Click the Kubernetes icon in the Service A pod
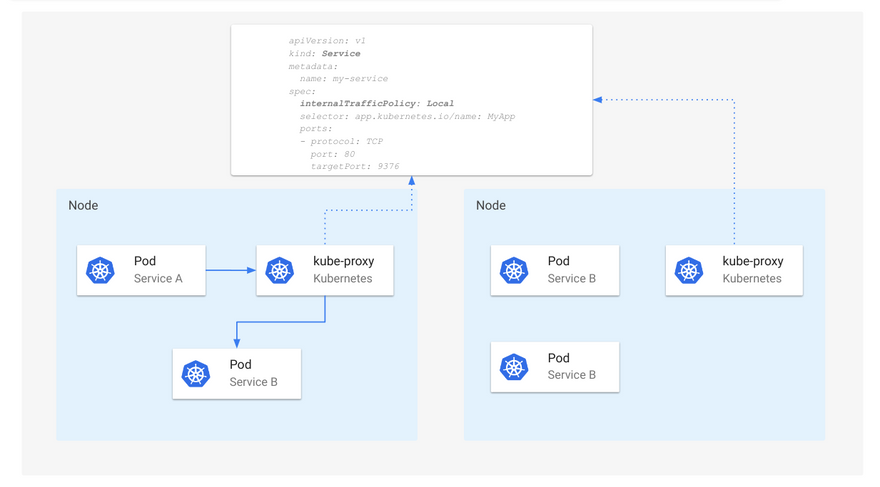The image size is (880, 487). coord(100,270)
